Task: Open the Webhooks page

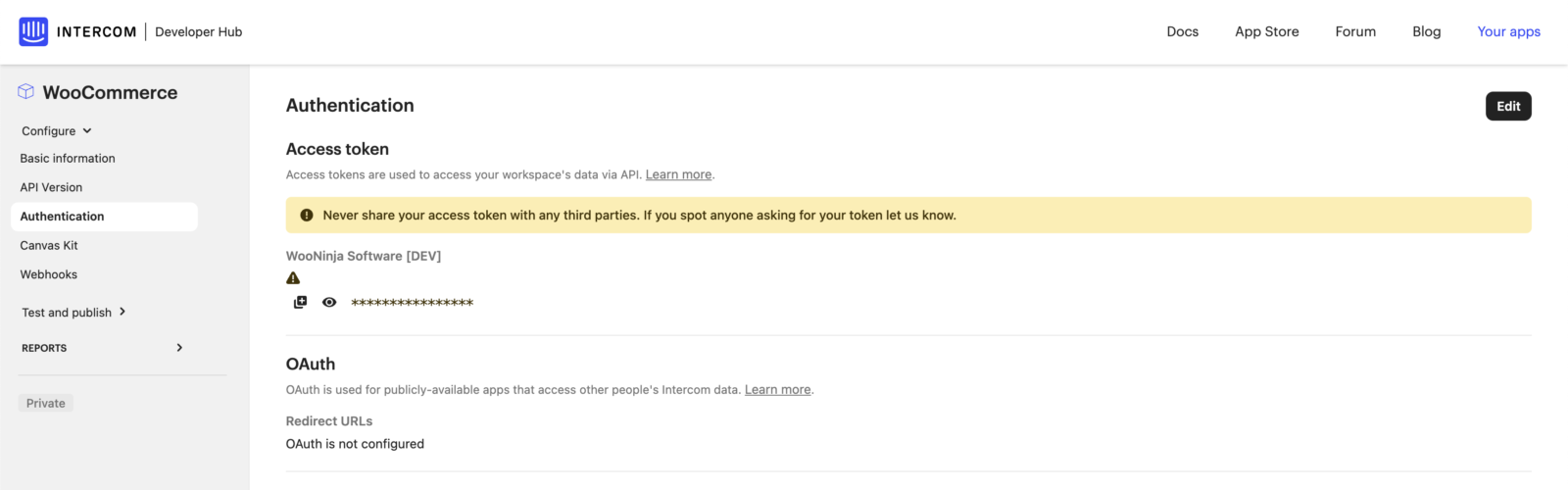Action: [49, 275]
